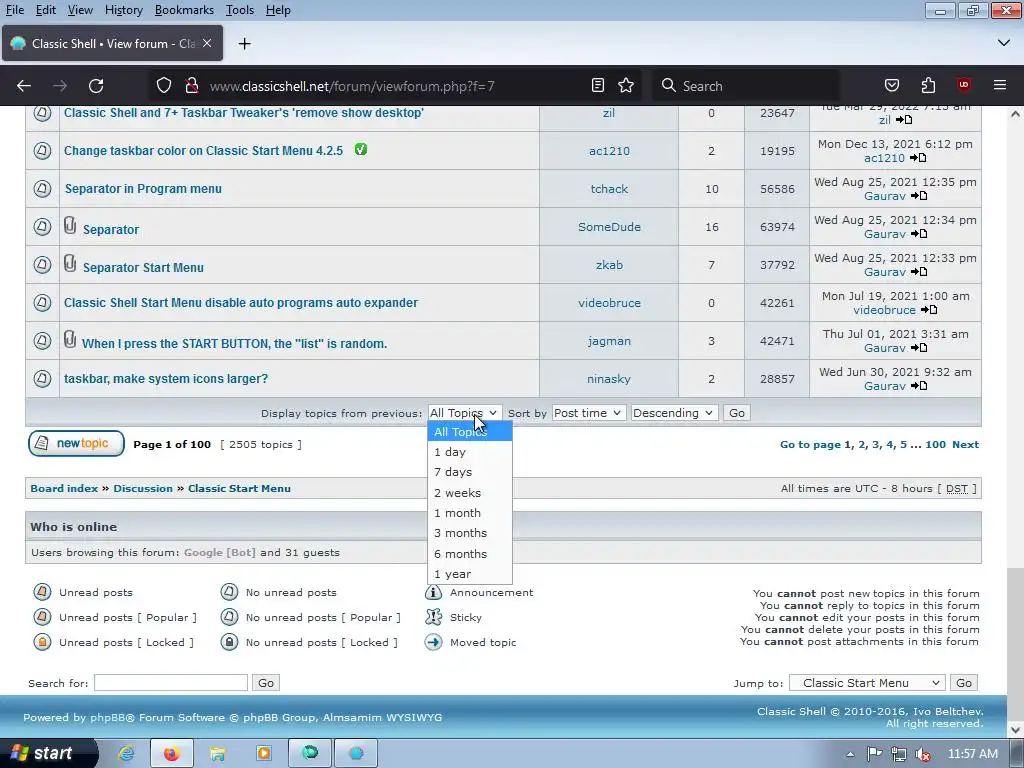Choose 2 weeks from the dropdown list
This screenshot has height=768, width=1024.
tap(470, 493)
